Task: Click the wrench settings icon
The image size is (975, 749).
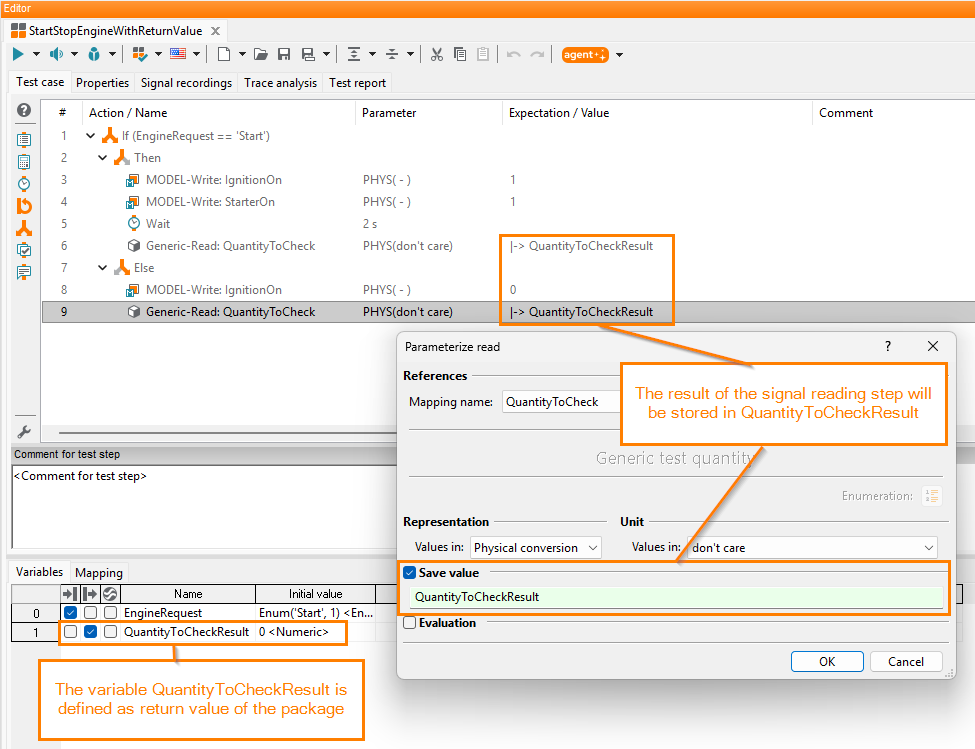Action: coord(24,432)
